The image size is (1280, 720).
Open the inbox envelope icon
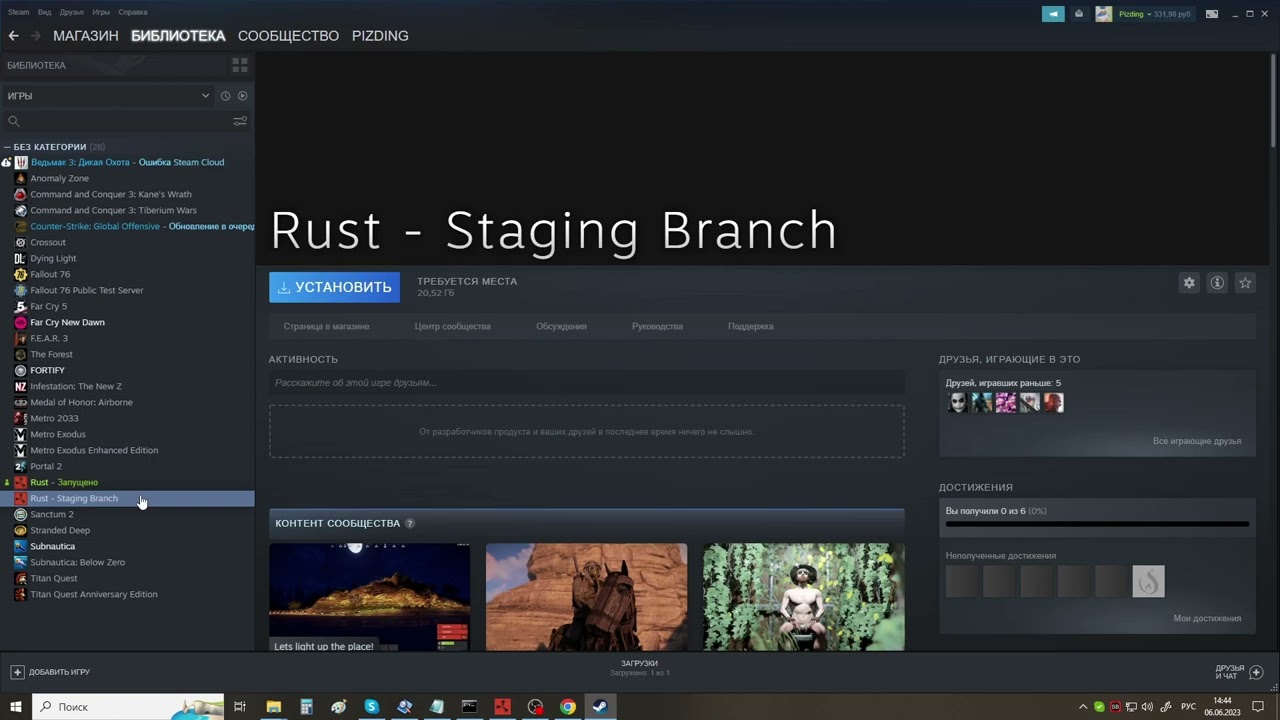(x=1079, y=14)
